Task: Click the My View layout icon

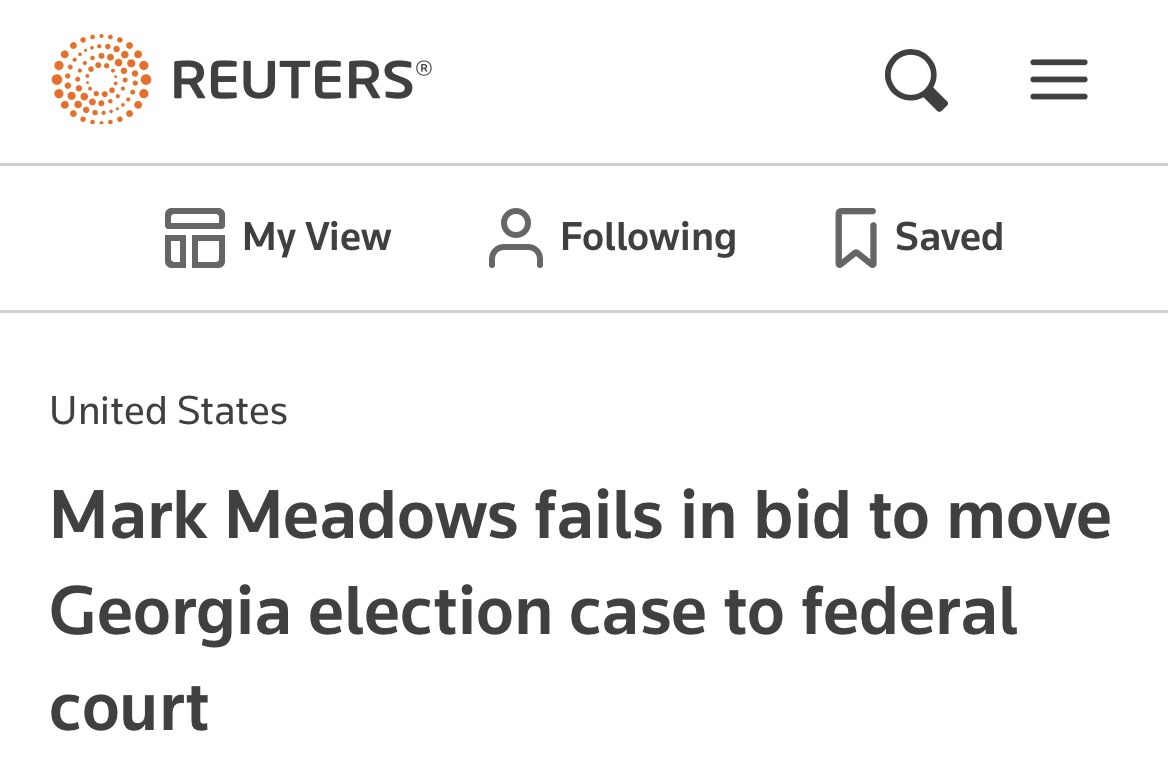Action: (x=194, y=238)
